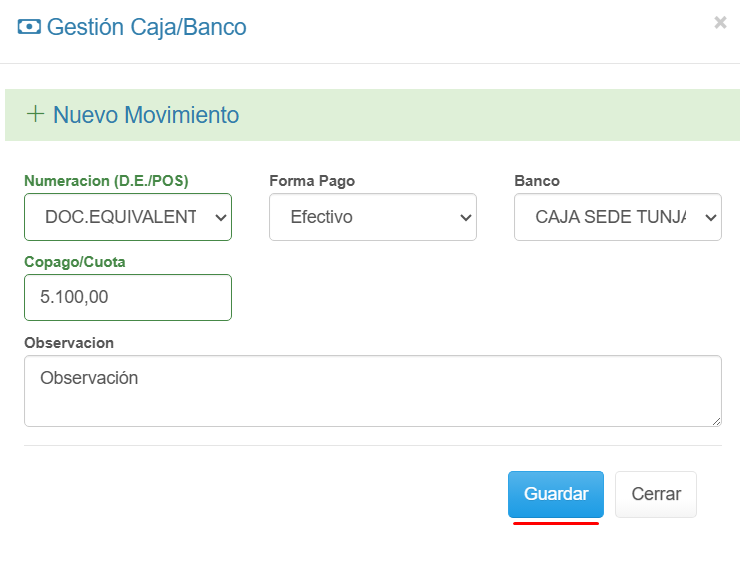740x572 pixels.
Task: Click the Forma Pago label
Action: pos(312,181)
